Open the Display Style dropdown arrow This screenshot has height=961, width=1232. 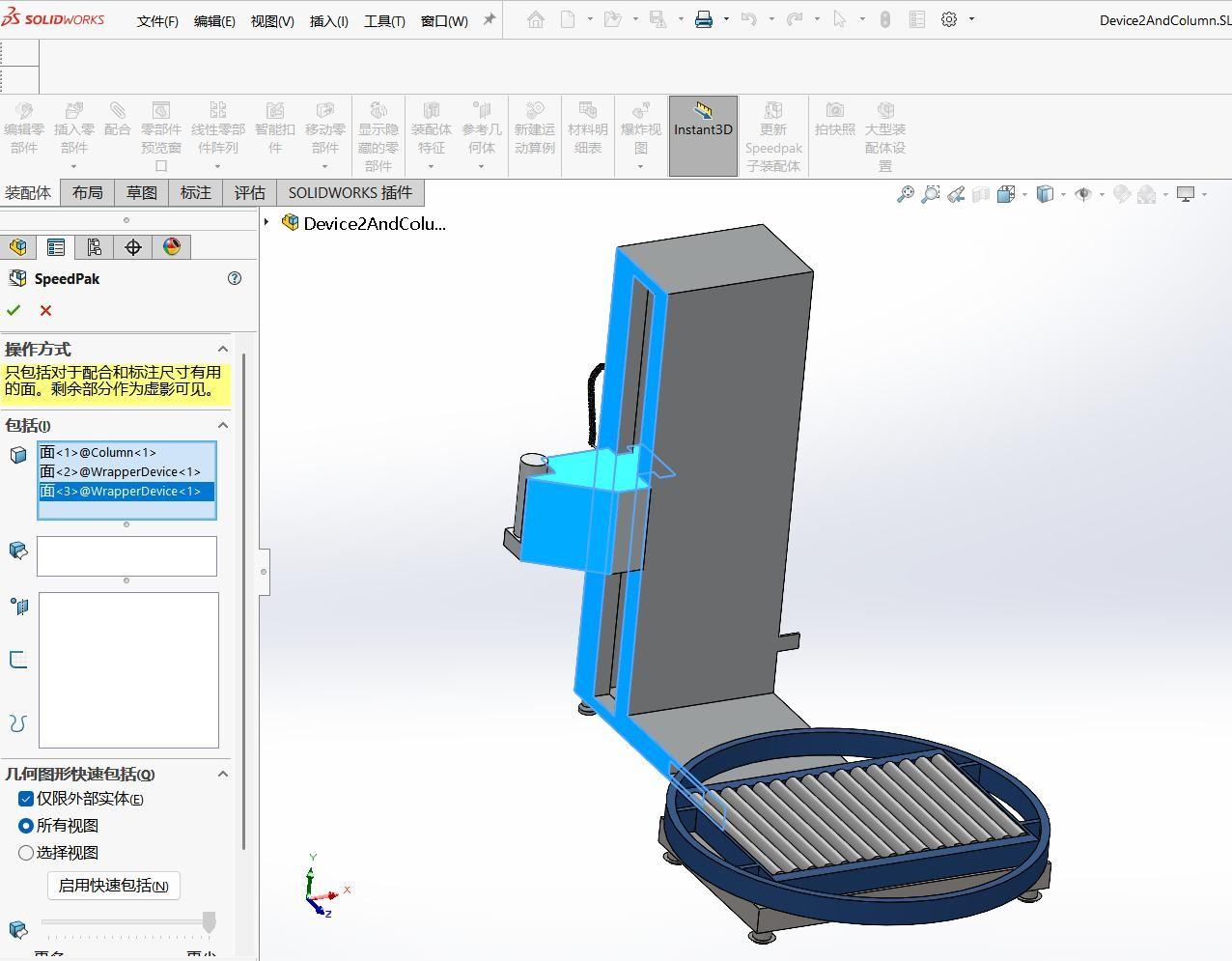click(x=1063, y=194)
